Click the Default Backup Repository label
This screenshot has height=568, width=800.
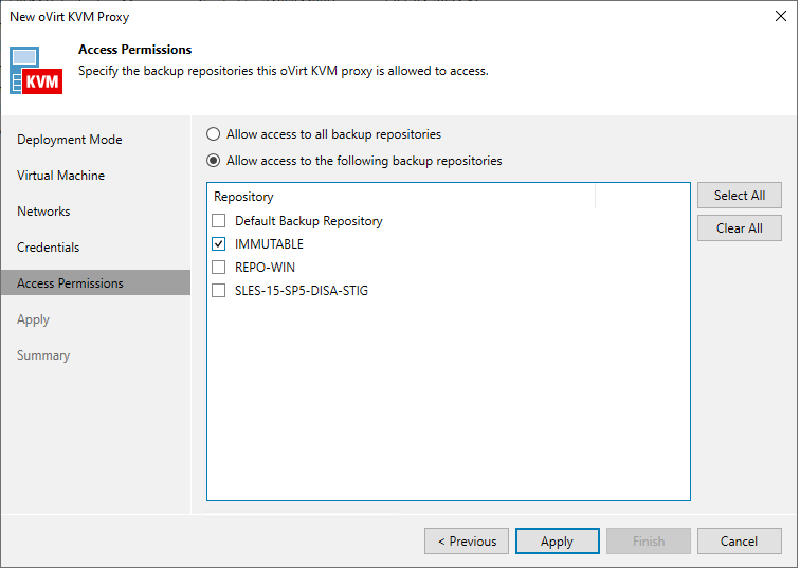click(x=309, y=220)
